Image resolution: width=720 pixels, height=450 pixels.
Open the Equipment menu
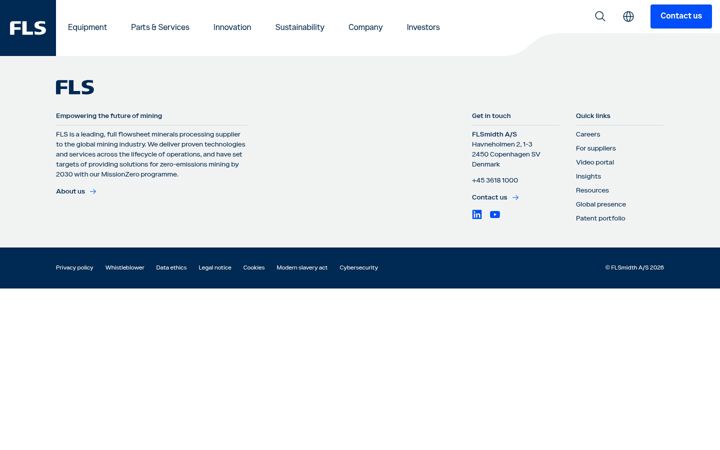coord(87,27)
